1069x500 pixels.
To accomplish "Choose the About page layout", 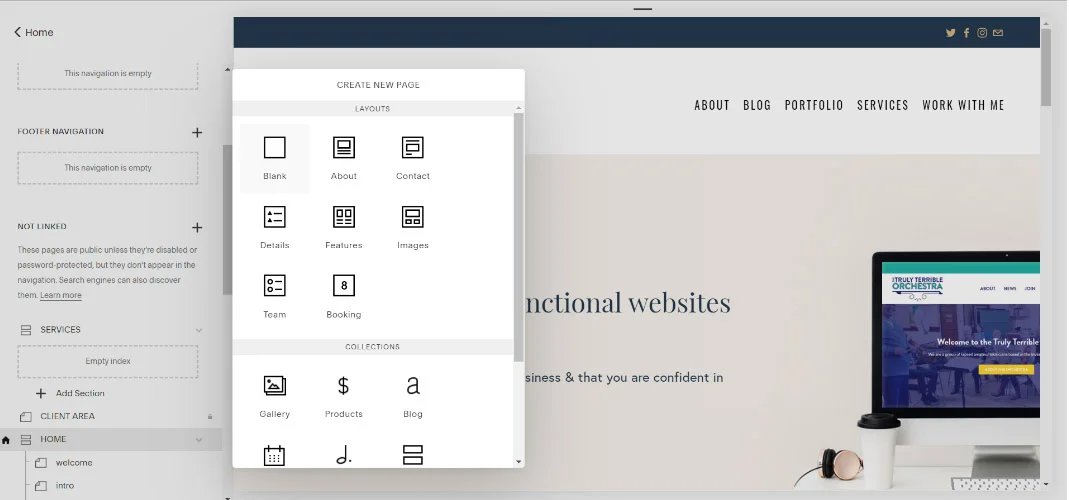I will point(344,158).
